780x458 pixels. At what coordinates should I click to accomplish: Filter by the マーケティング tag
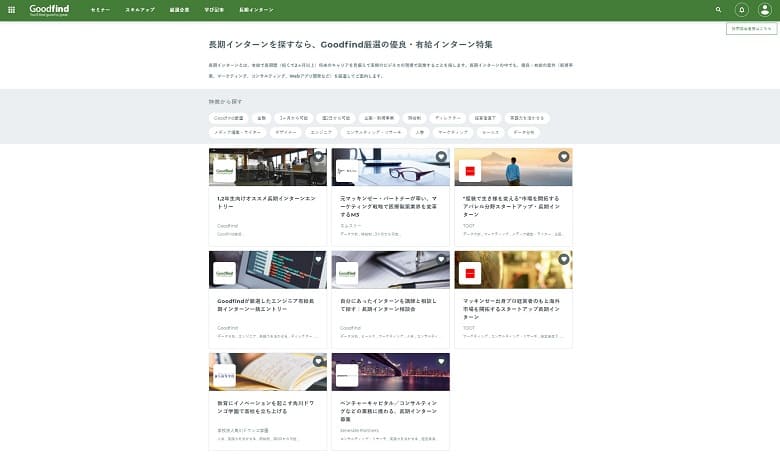point(453,132)
